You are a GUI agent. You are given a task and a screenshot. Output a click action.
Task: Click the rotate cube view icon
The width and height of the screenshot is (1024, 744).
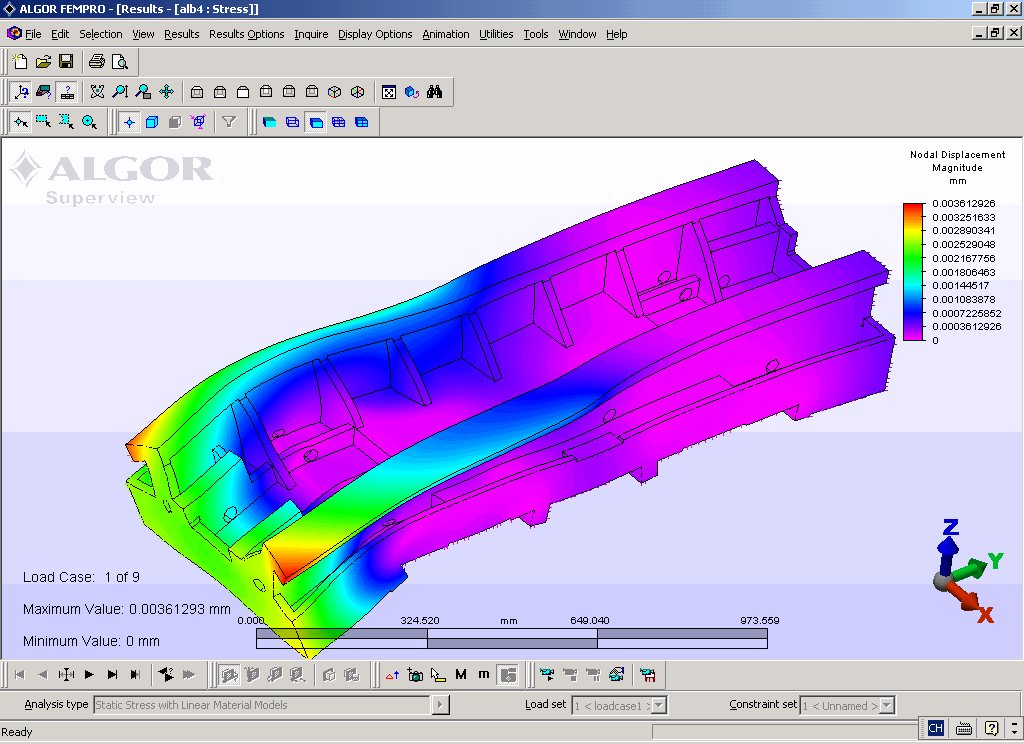coord(411,91)
